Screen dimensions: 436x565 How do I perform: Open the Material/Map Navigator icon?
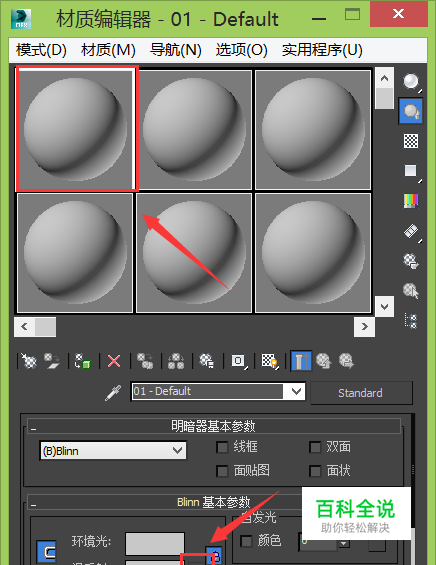click(411, 320)
